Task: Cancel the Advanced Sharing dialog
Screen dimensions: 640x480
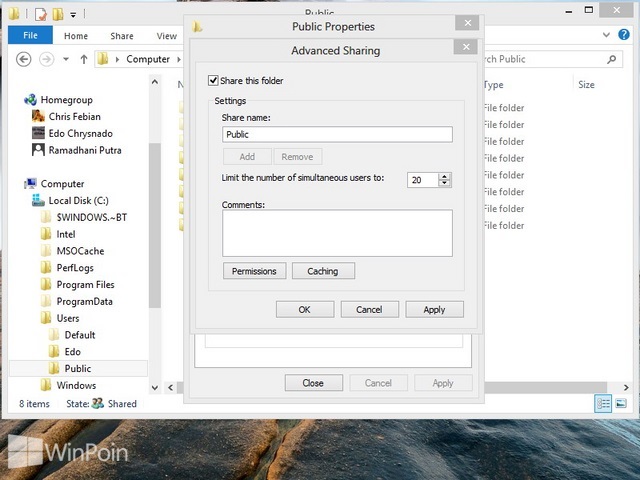Action: tap(369, 309)
